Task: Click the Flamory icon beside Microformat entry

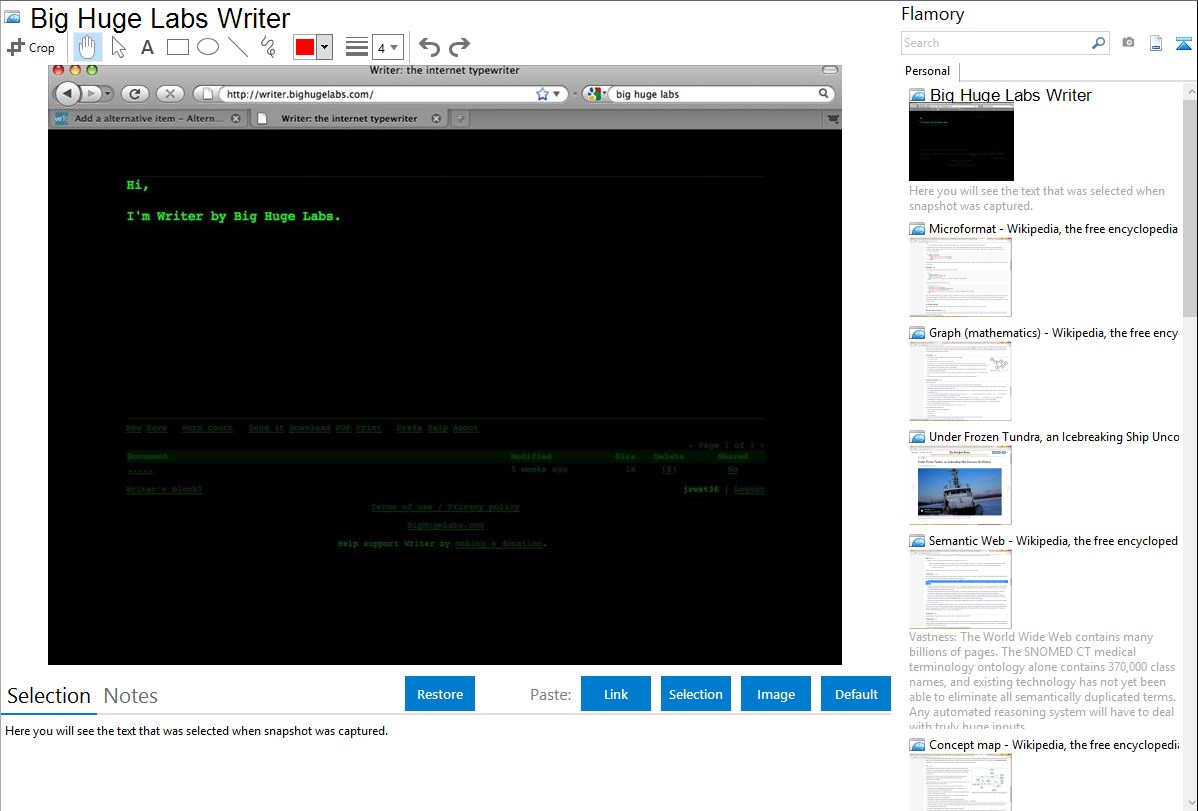Action: [917, 229]
